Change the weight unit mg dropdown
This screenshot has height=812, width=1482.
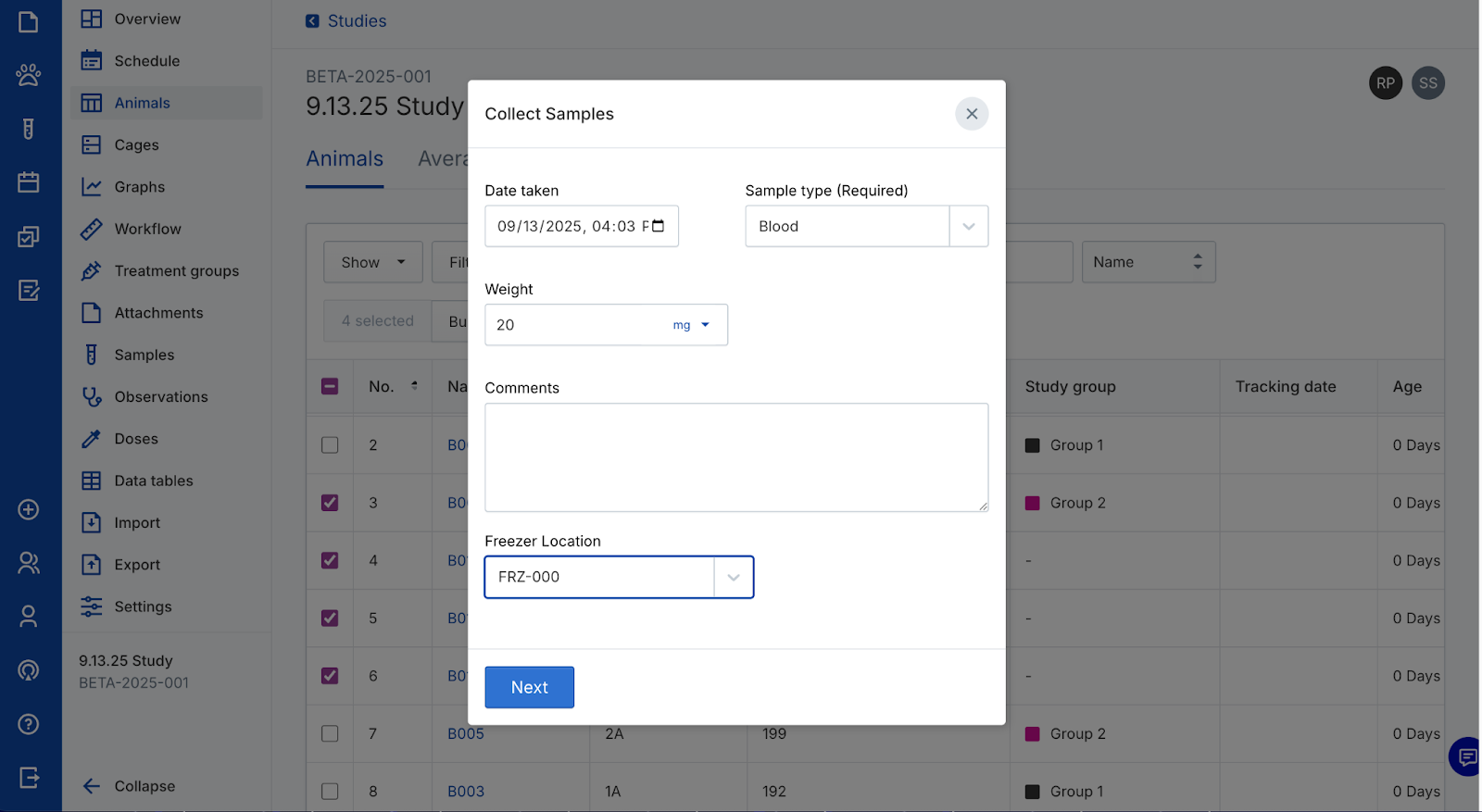click(x=692, y=325)
